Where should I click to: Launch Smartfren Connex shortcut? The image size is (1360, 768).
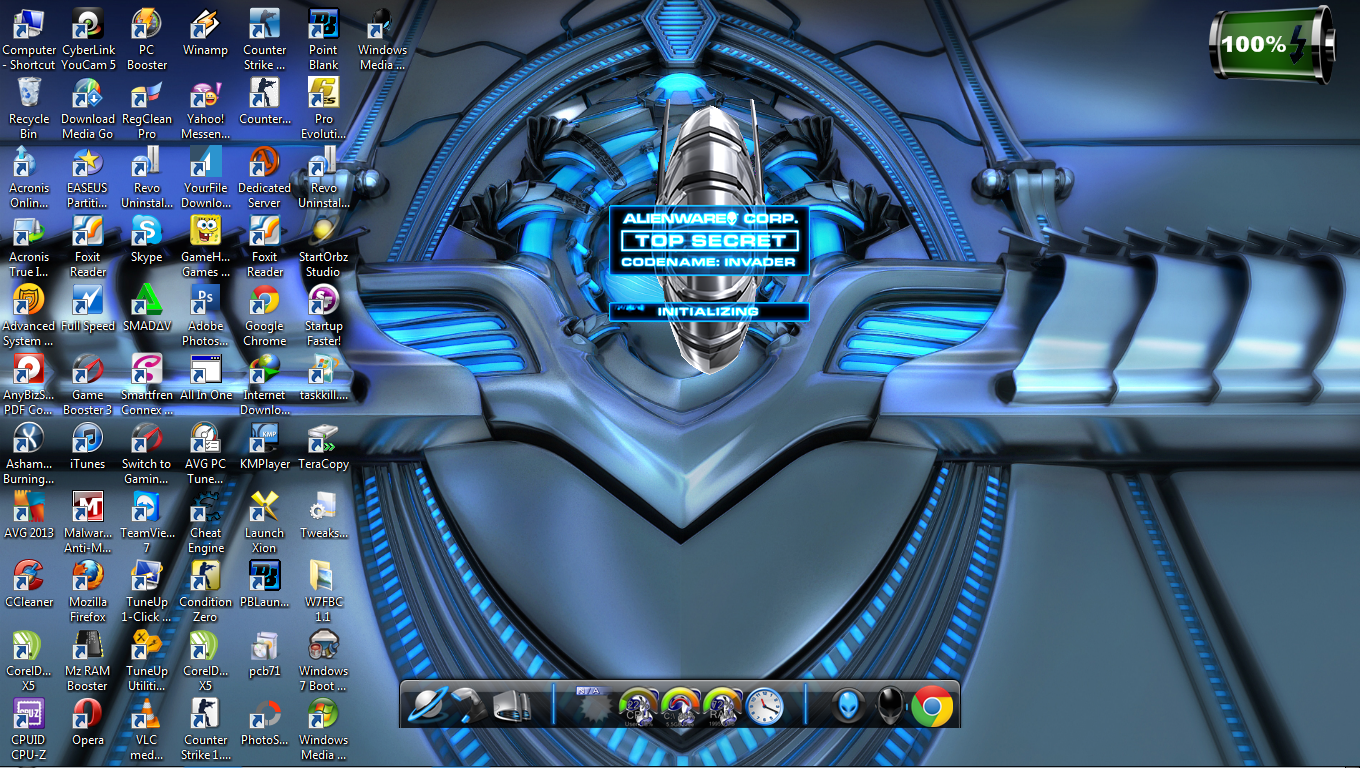(147, 384)
